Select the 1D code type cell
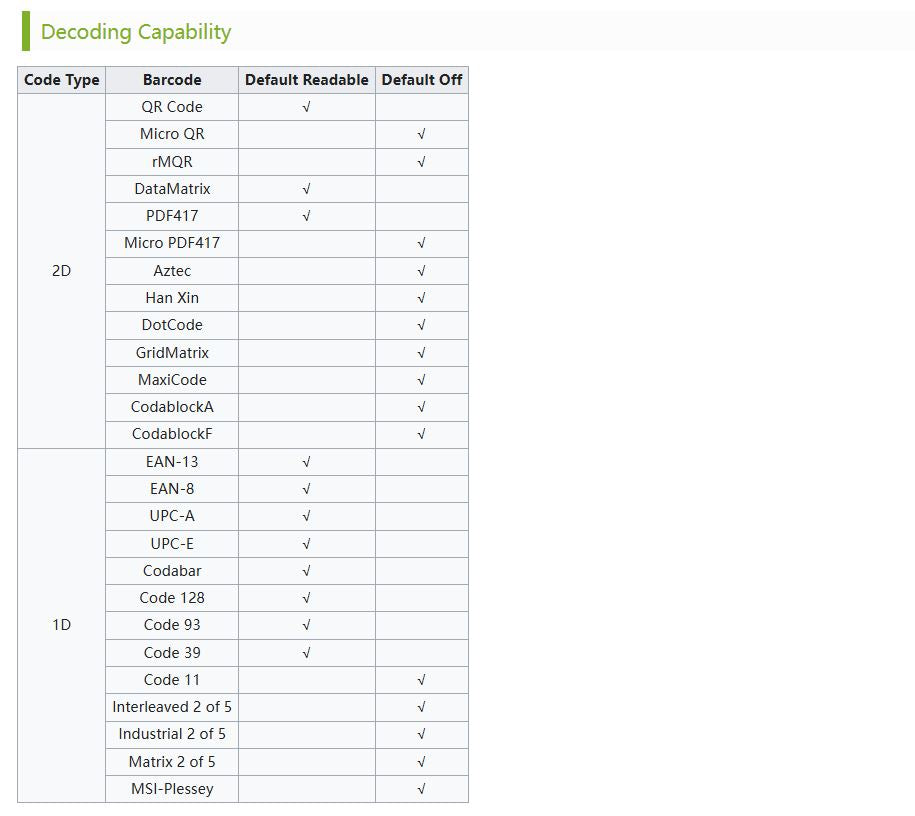Screen dimensions: 915x816 (61, 625)
